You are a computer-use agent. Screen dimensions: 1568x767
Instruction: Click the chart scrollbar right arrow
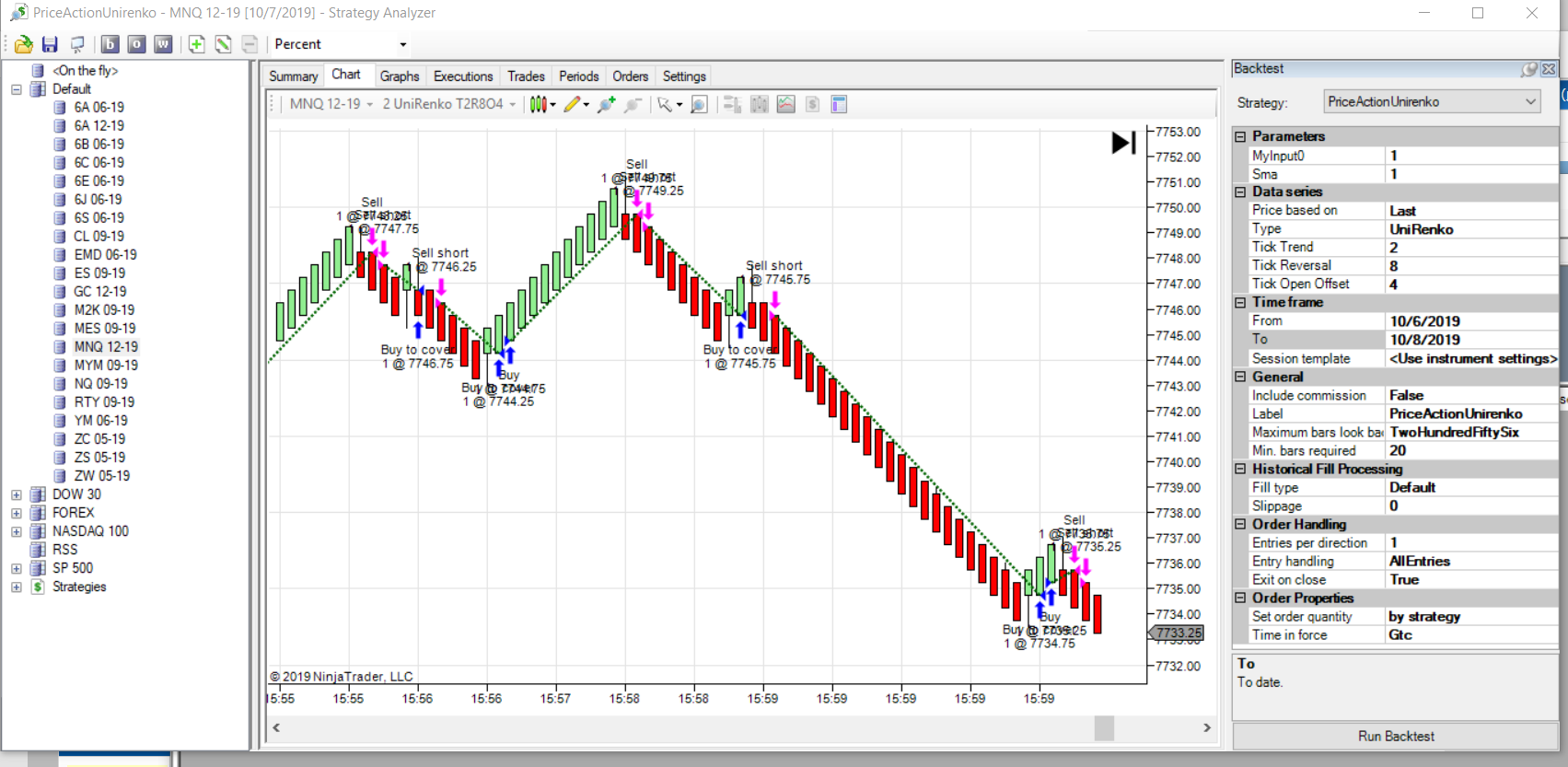point(1207,727)
